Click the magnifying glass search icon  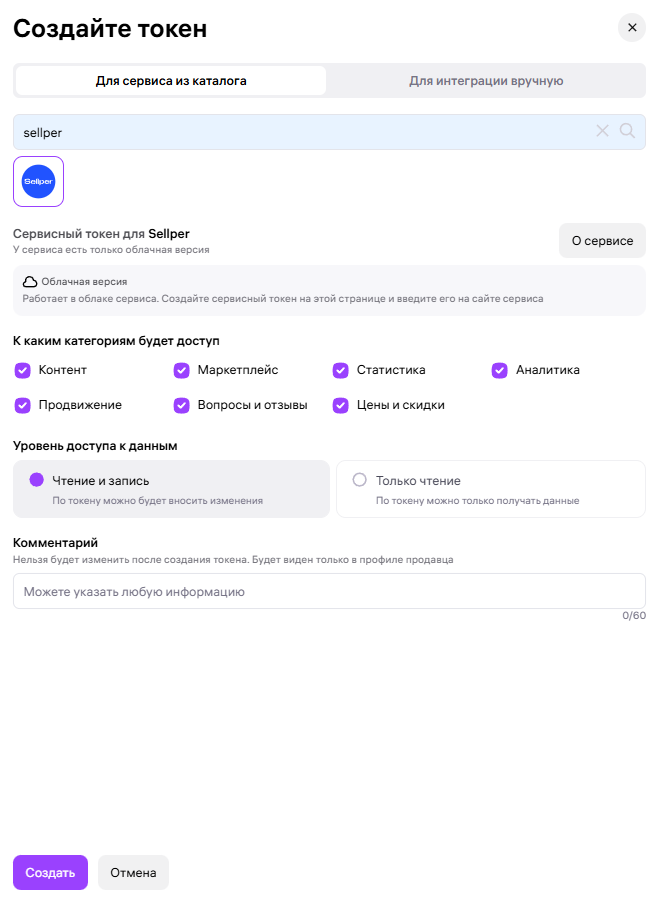click(x=628, y=131)
